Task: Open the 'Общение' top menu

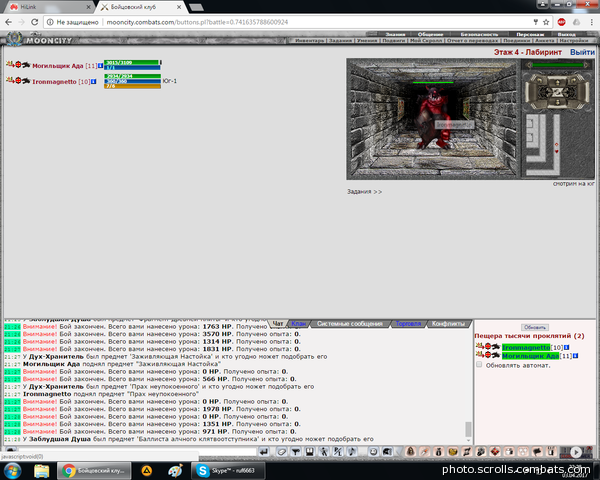Action: (x=430, y=34)
